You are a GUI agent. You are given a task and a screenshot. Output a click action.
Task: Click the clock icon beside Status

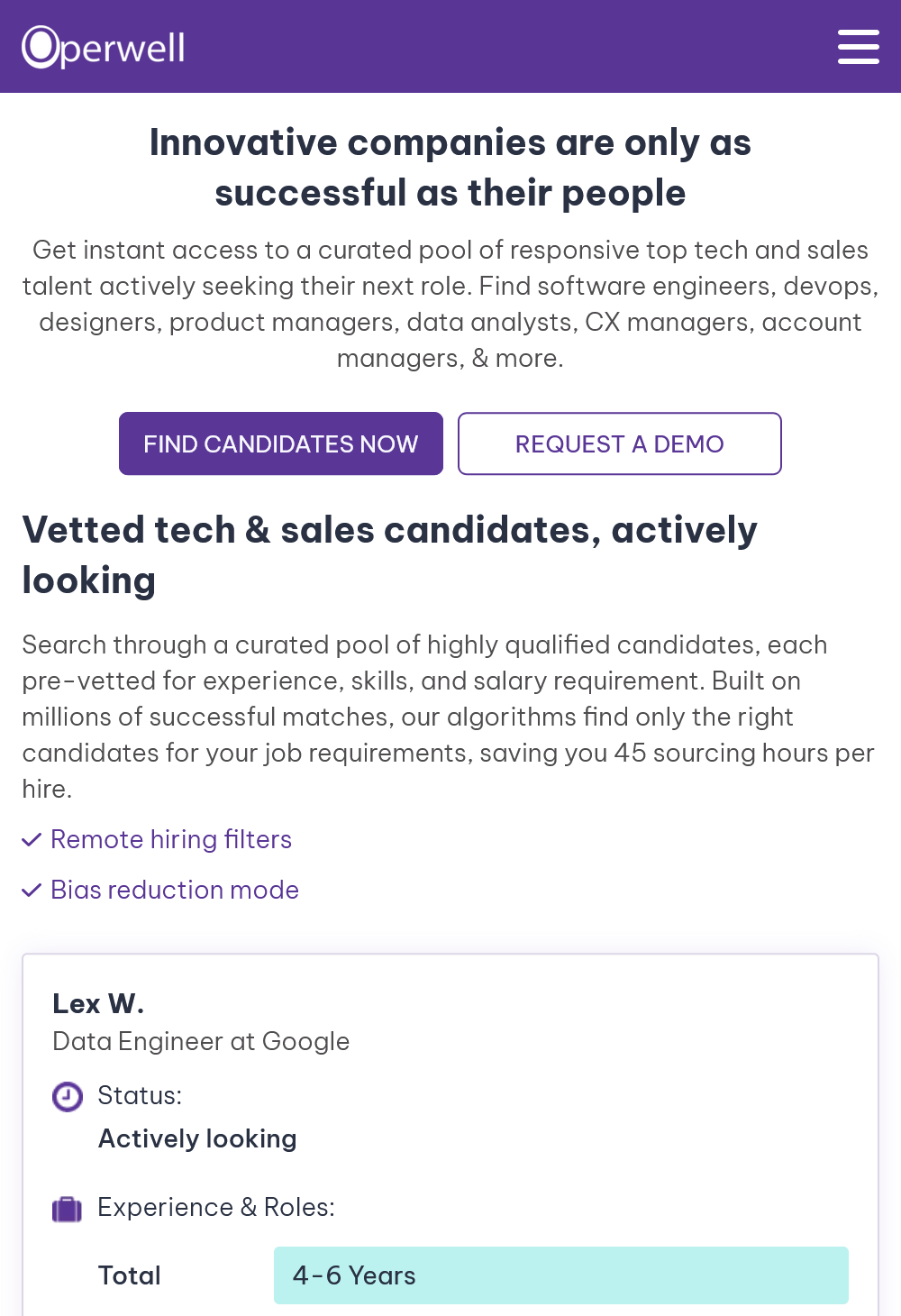(68, 1096)
